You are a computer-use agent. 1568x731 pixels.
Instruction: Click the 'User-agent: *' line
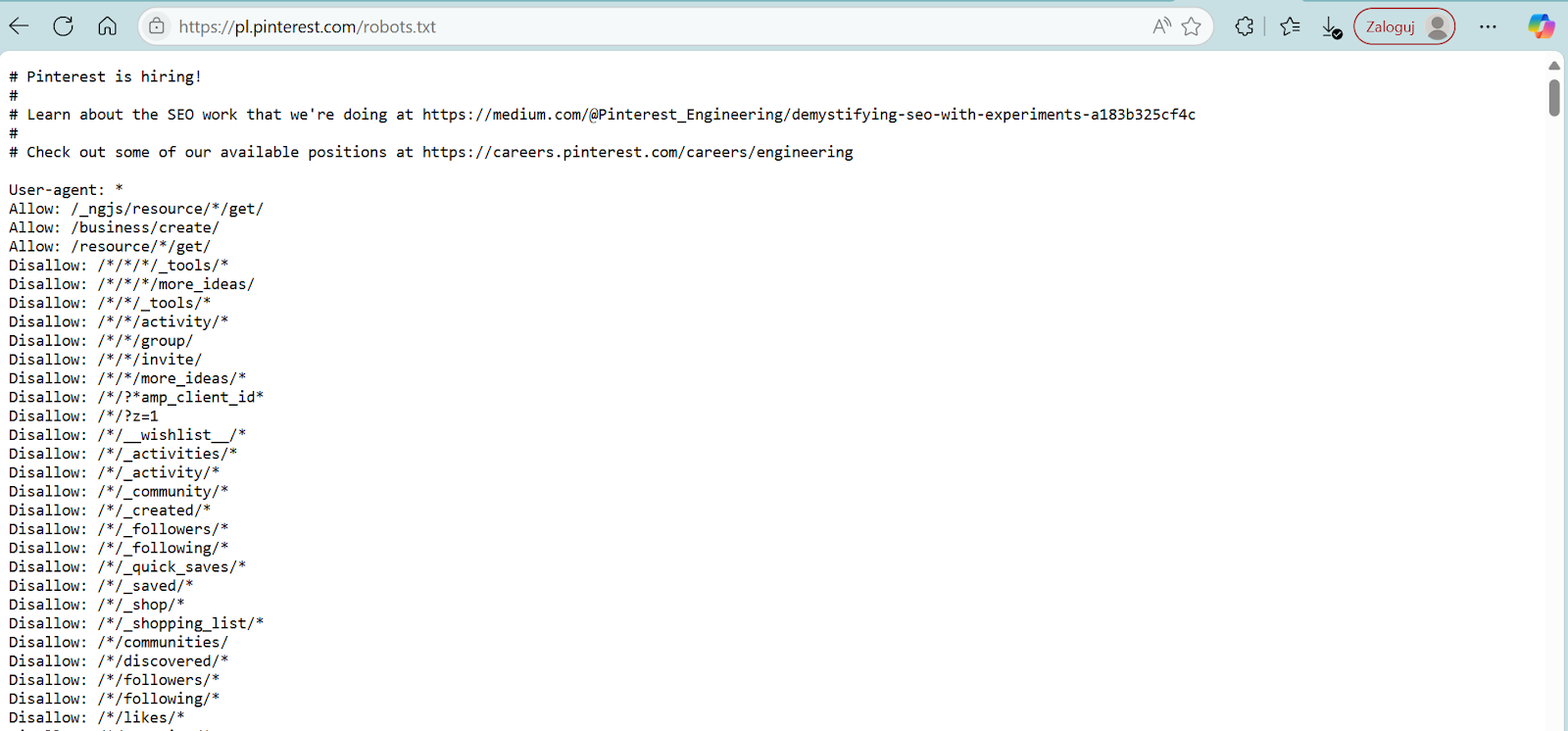(67, 190)
